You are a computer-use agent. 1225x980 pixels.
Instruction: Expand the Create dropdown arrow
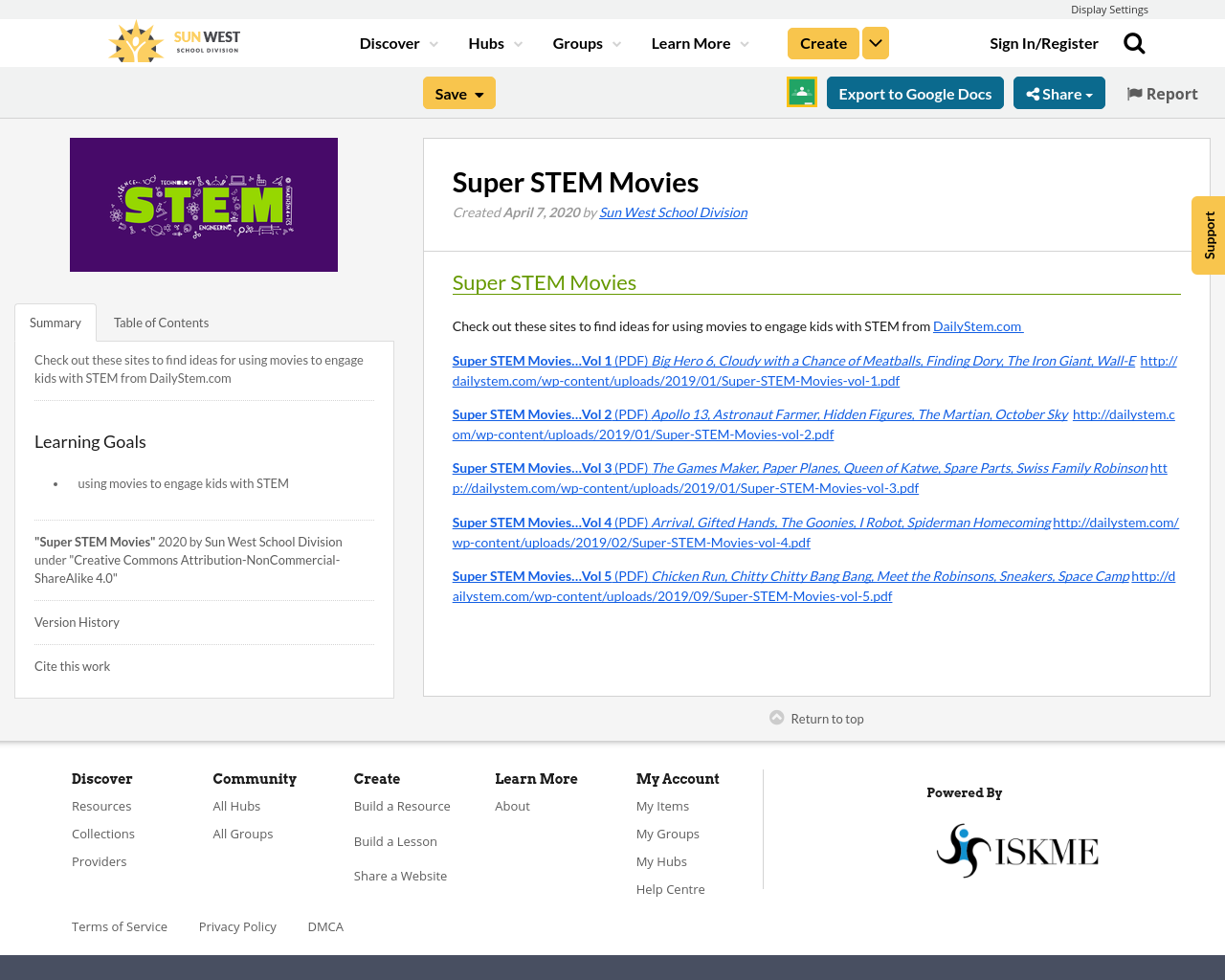click(x=875, y=41)
